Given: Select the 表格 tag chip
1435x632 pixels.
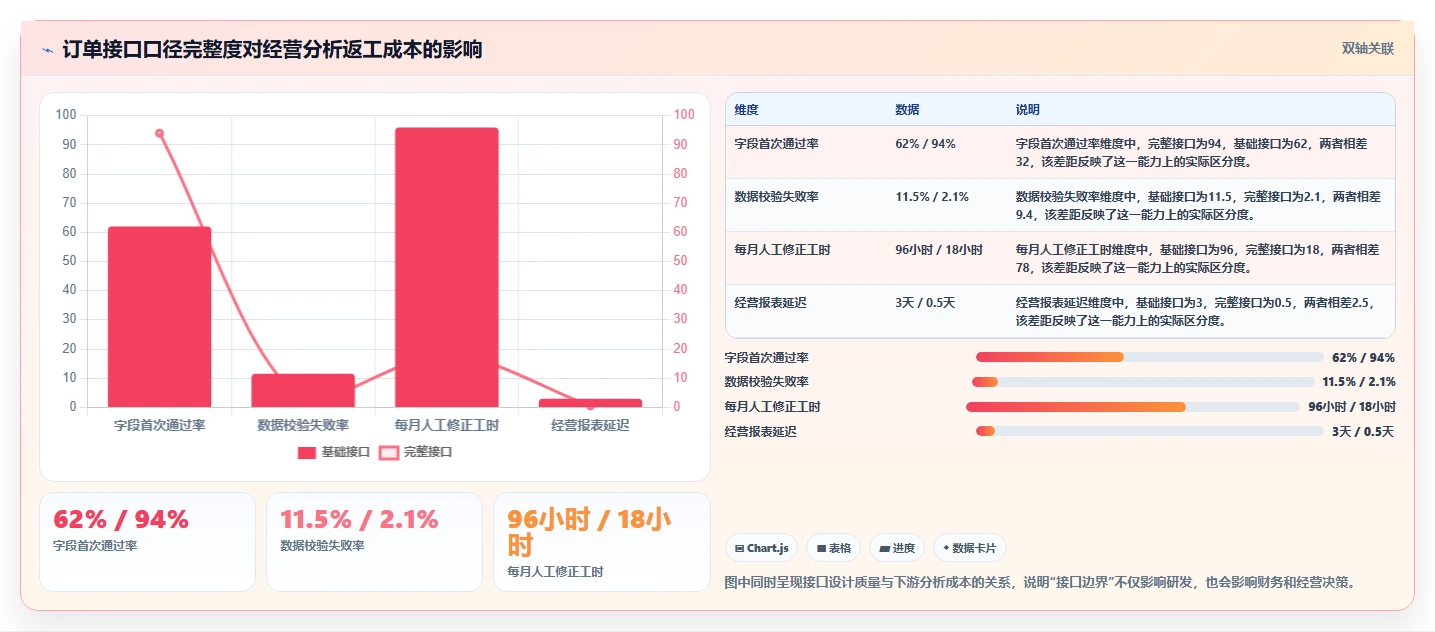Looking at the screenshot, I should click(x=834, y=548).
